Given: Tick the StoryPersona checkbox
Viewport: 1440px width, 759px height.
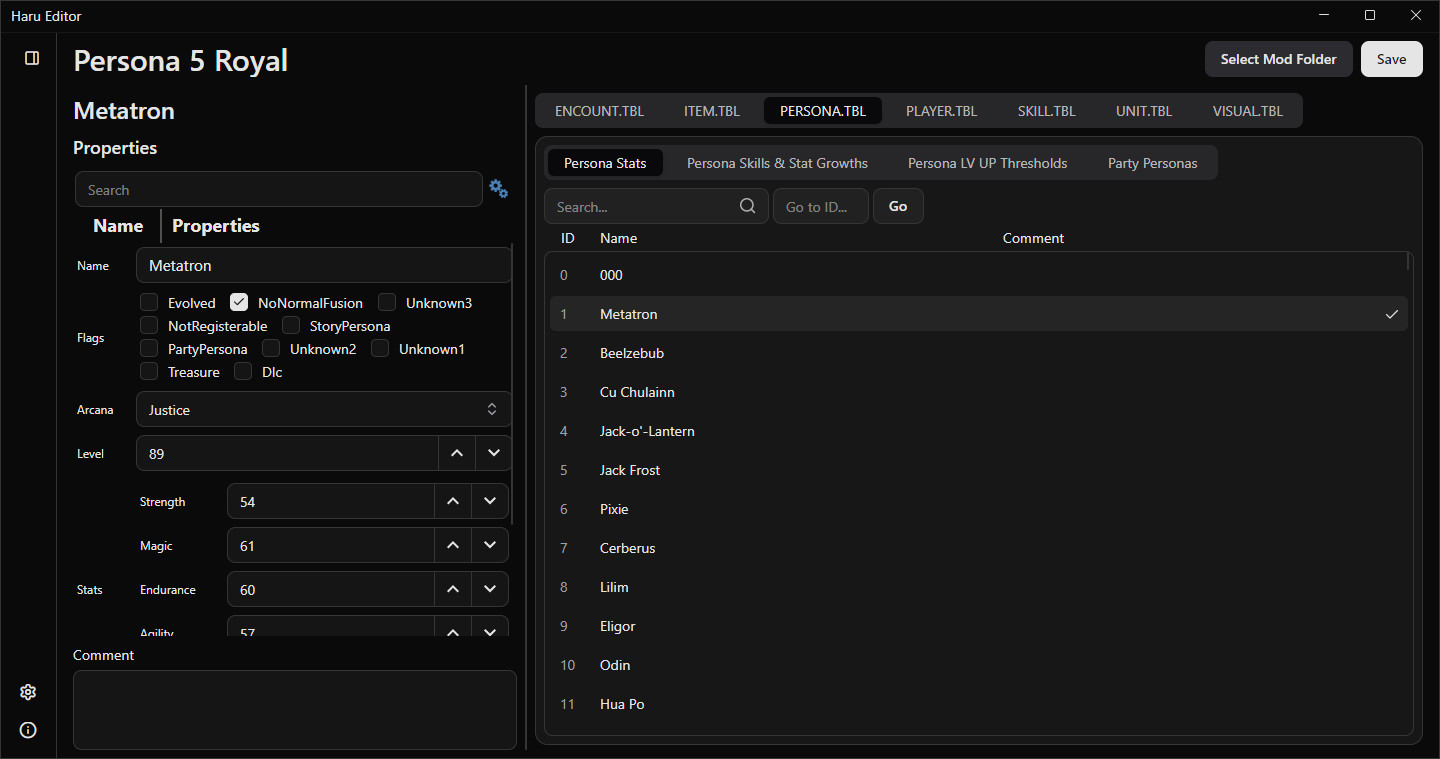Looking at the screenshot, I should [x=291, y=325].
